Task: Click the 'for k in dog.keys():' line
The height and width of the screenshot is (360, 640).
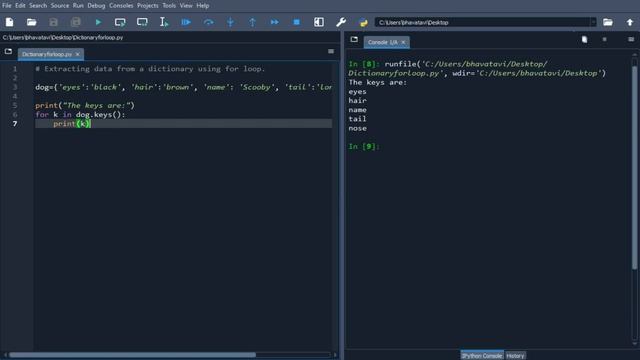Action: [x=80, y=115]
